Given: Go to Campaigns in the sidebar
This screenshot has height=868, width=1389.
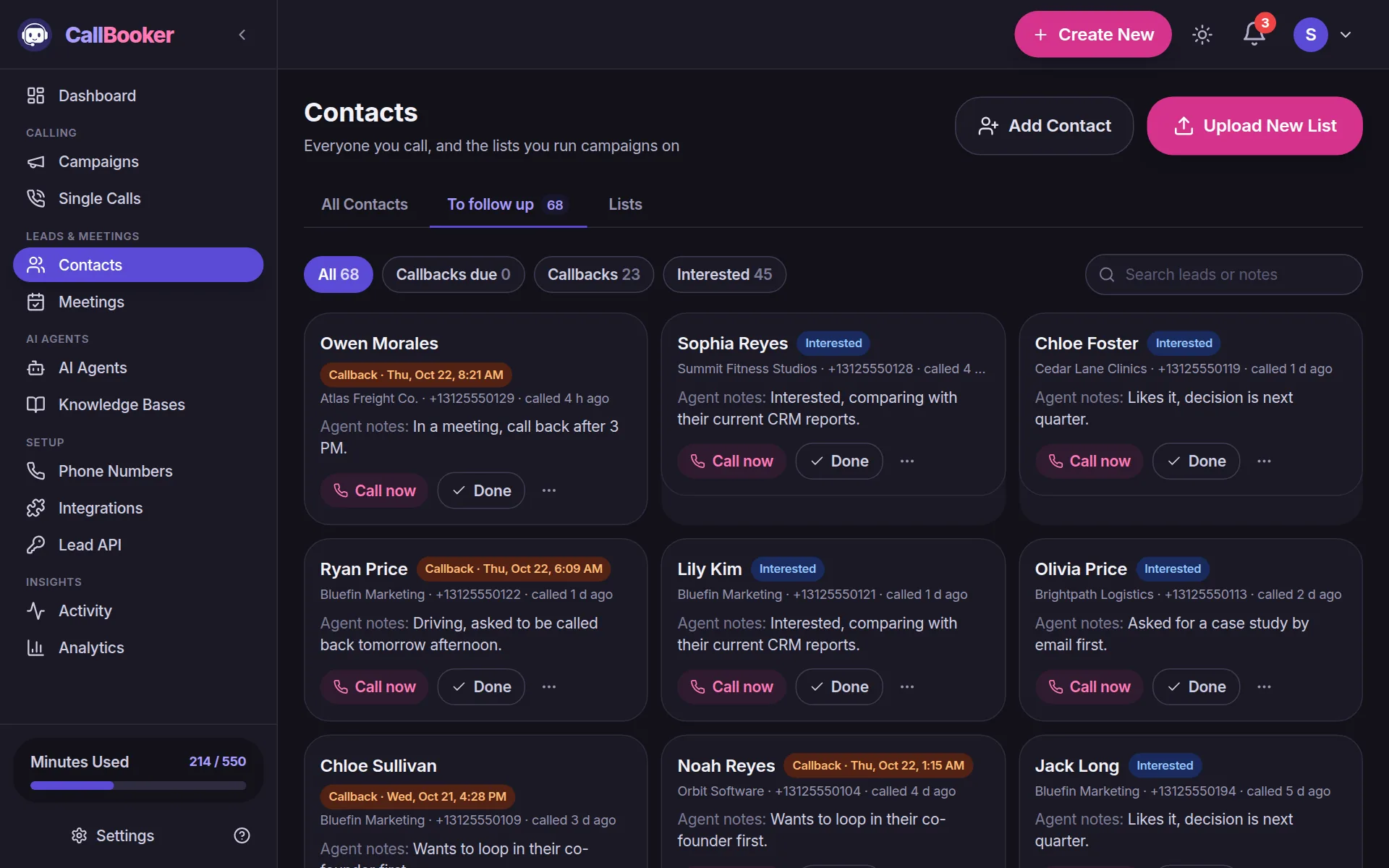Looking at the screenshot, I should (x=138, y=161).
